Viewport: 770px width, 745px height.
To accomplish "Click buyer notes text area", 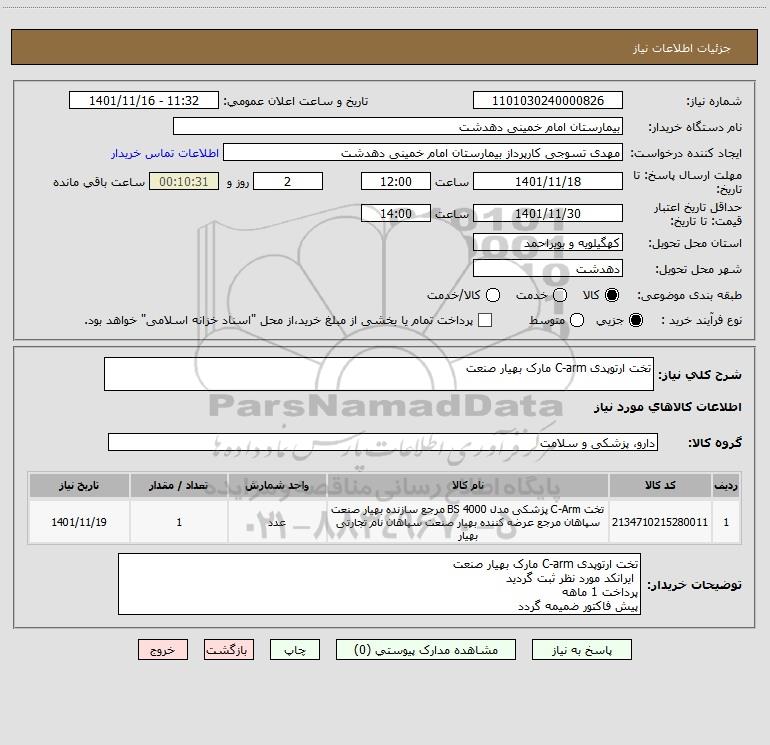I will coord(379,584).
